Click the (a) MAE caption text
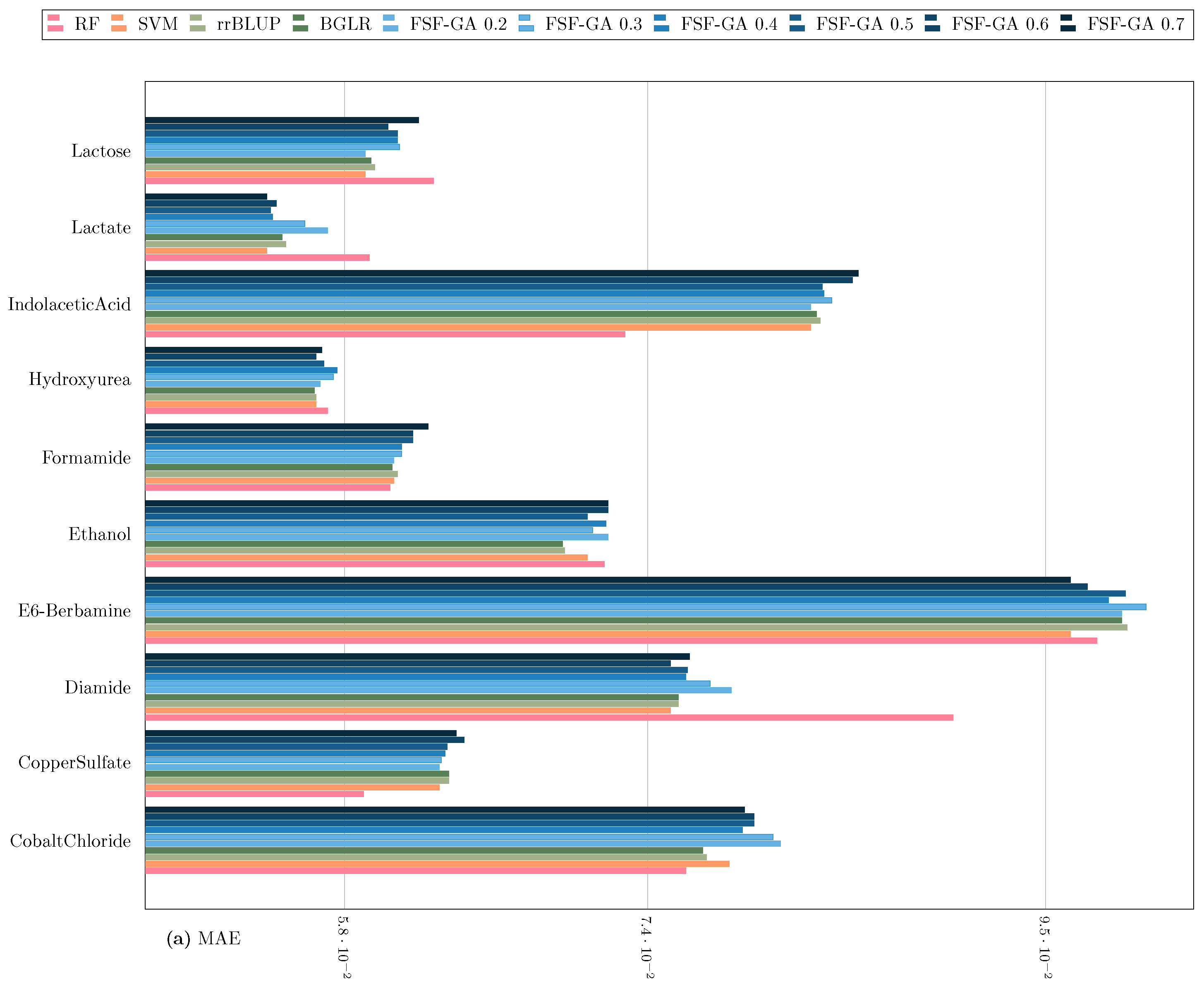Viewport: 1204px width, 991px height. (203, 938)
